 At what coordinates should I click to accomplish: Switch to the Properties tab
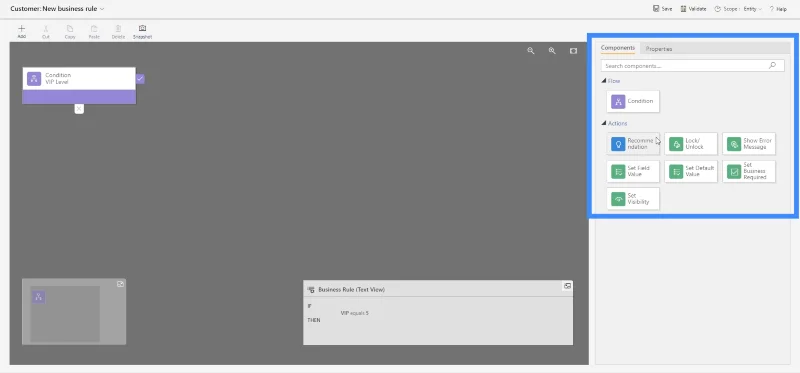pos(659,49)
